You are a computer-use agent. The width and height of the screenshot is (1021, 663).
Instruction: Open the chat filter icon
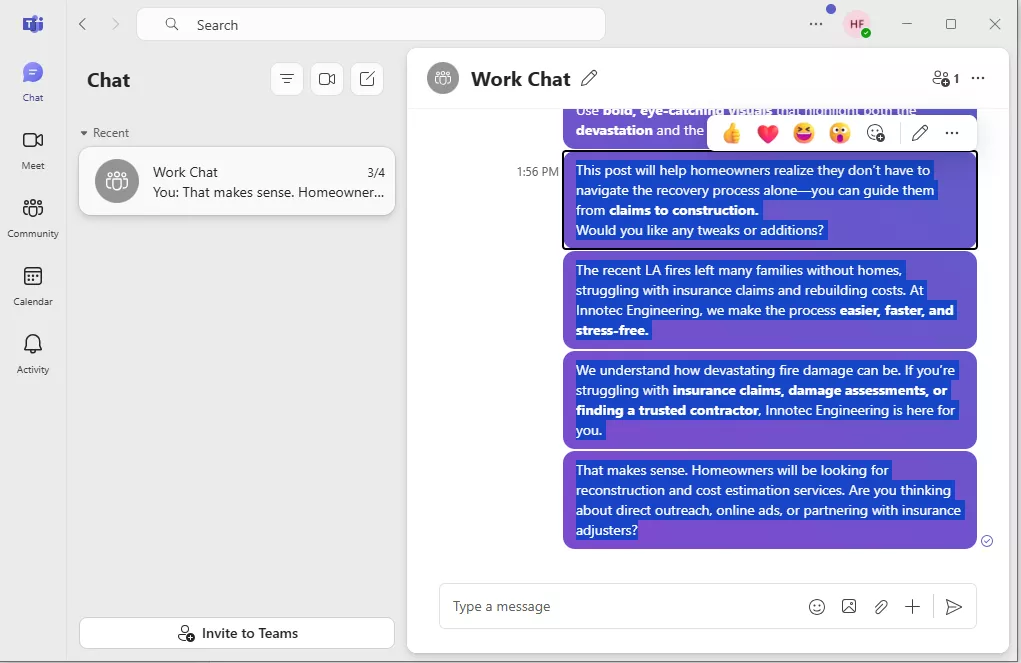[287, 78]
